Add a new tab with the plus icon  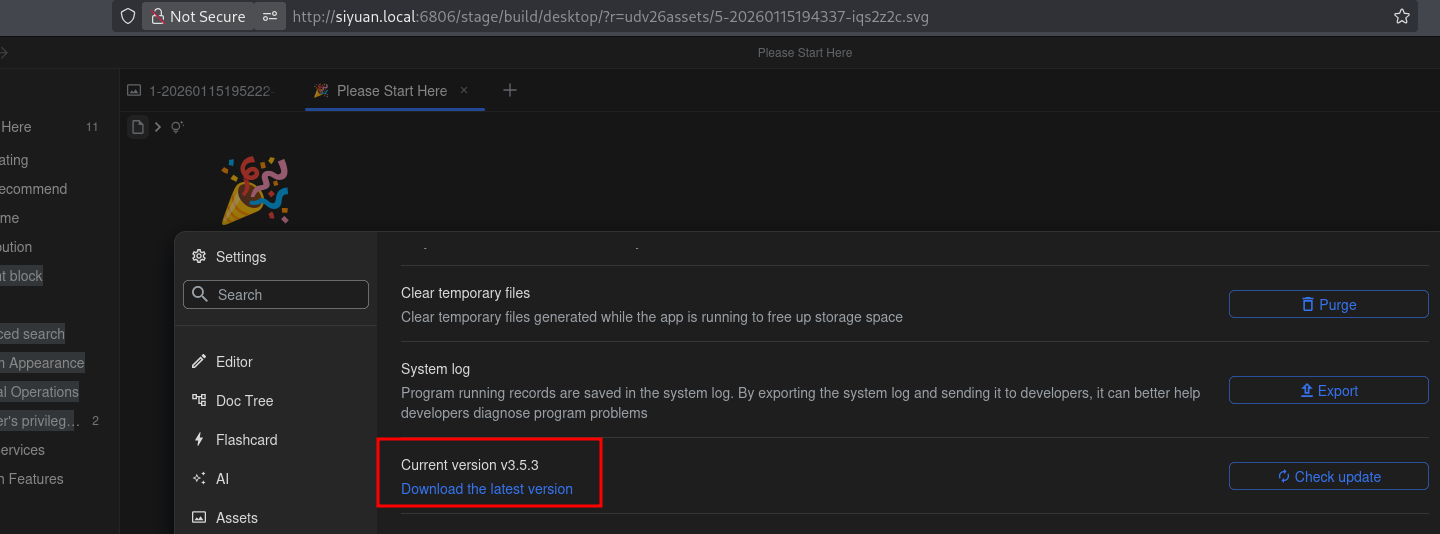[x=510, y=91]
